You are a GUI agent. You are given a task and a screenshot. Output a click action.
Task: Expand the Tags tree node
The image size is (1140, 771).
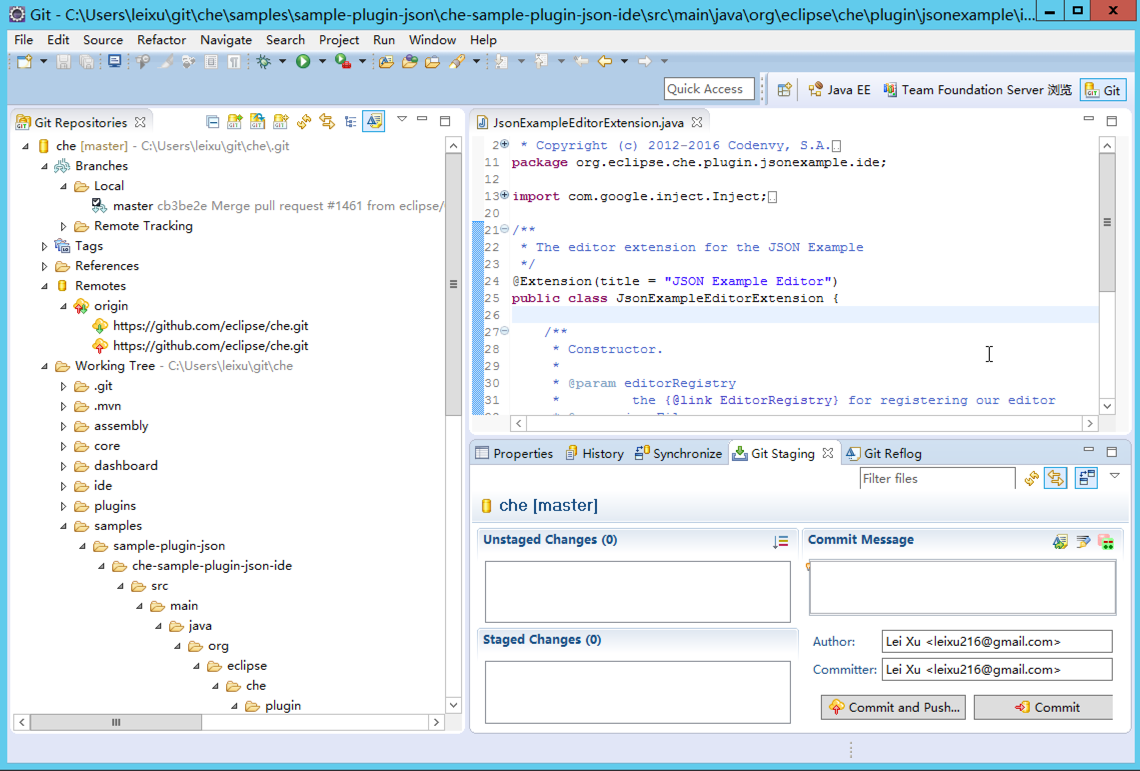[45, 246]
